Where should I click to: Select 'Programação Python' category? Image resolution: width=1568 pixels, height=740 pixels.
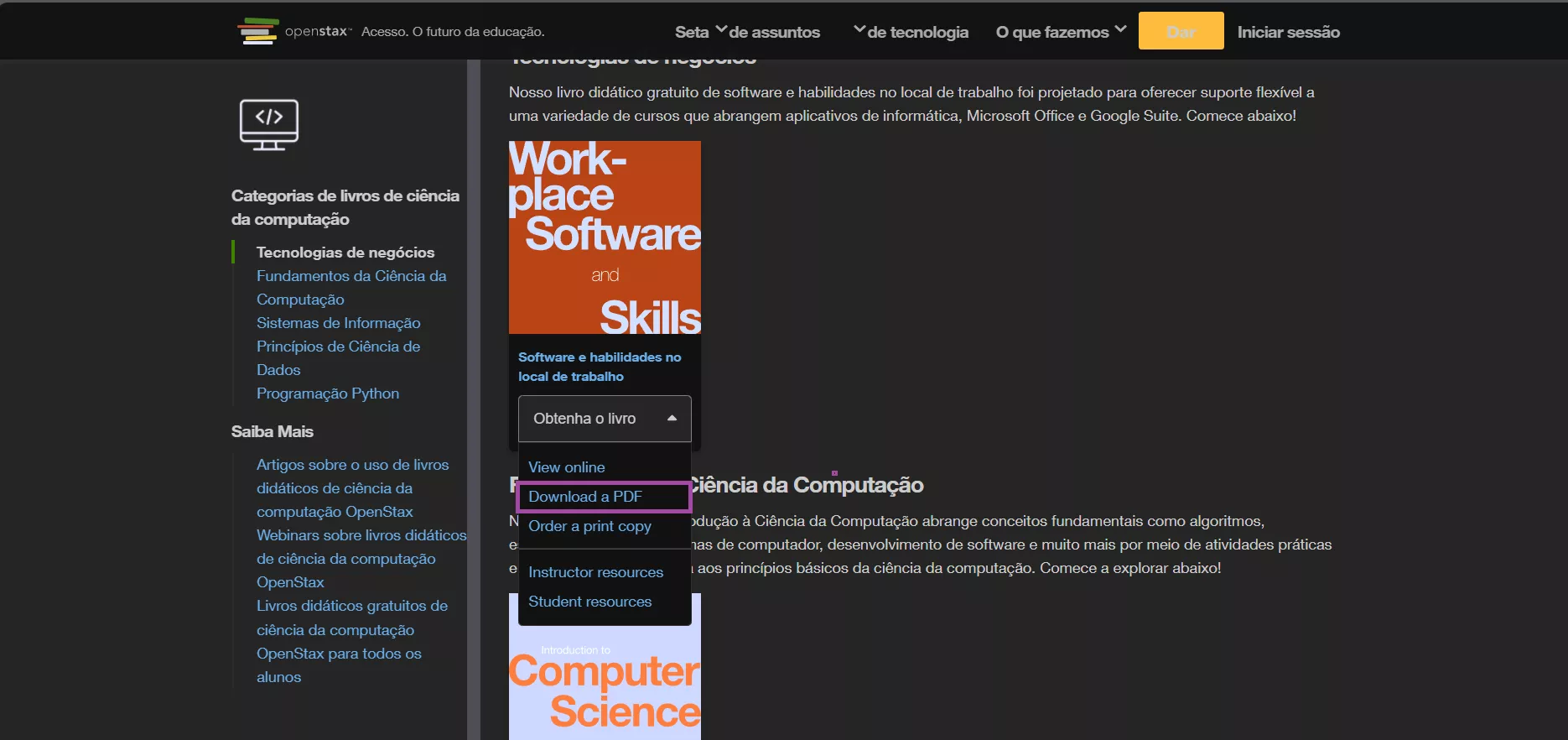click(x=328, y=393)
